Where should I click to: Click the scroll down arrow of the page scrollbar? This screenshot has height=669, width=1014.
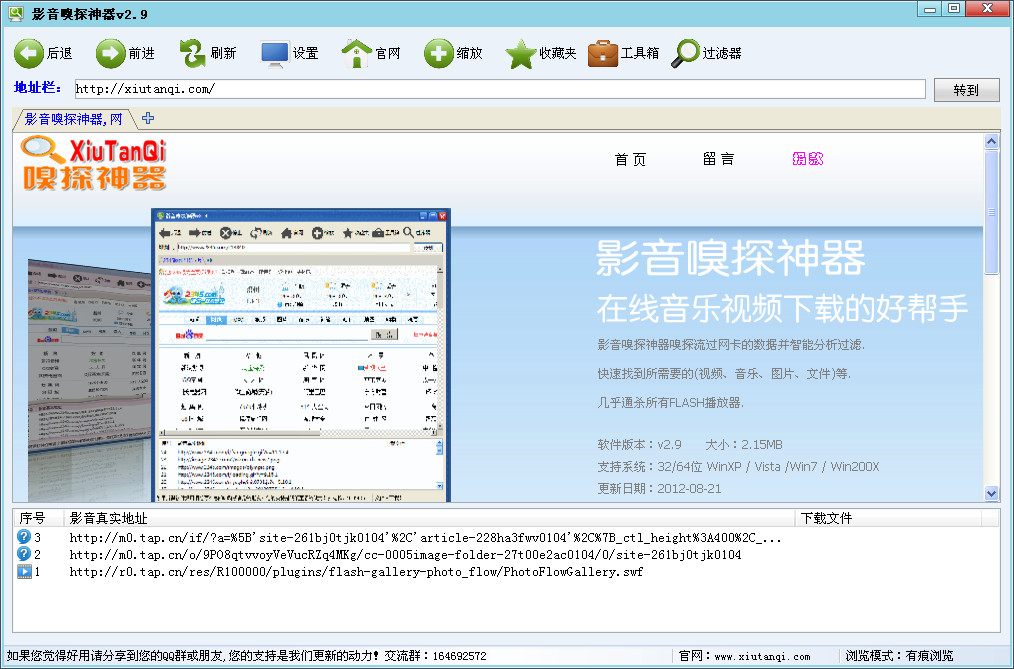991,494
